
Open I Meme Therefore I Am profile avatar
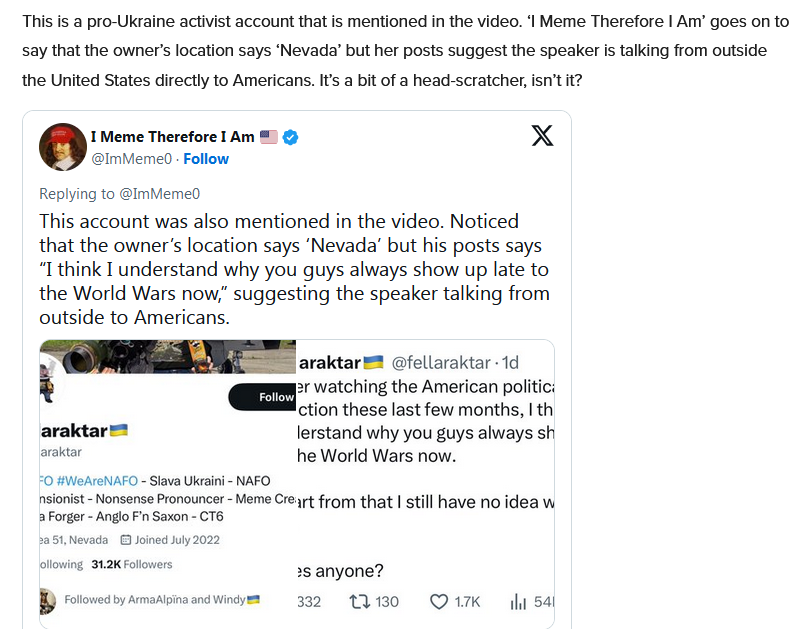coord(62,147)
